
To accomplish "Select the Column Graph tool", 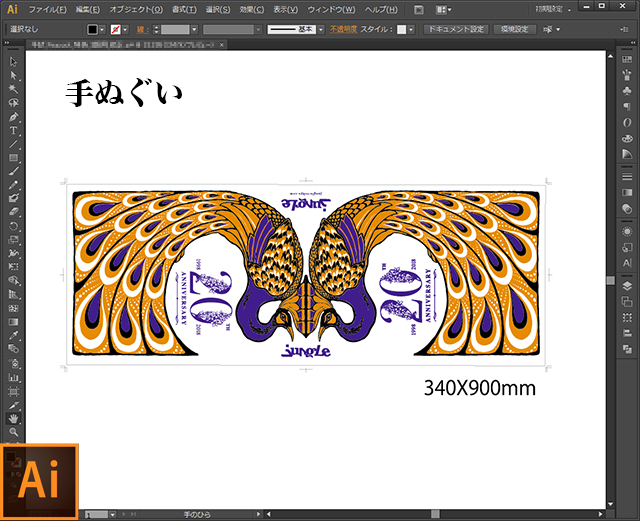I will click(x=13, y=377).
